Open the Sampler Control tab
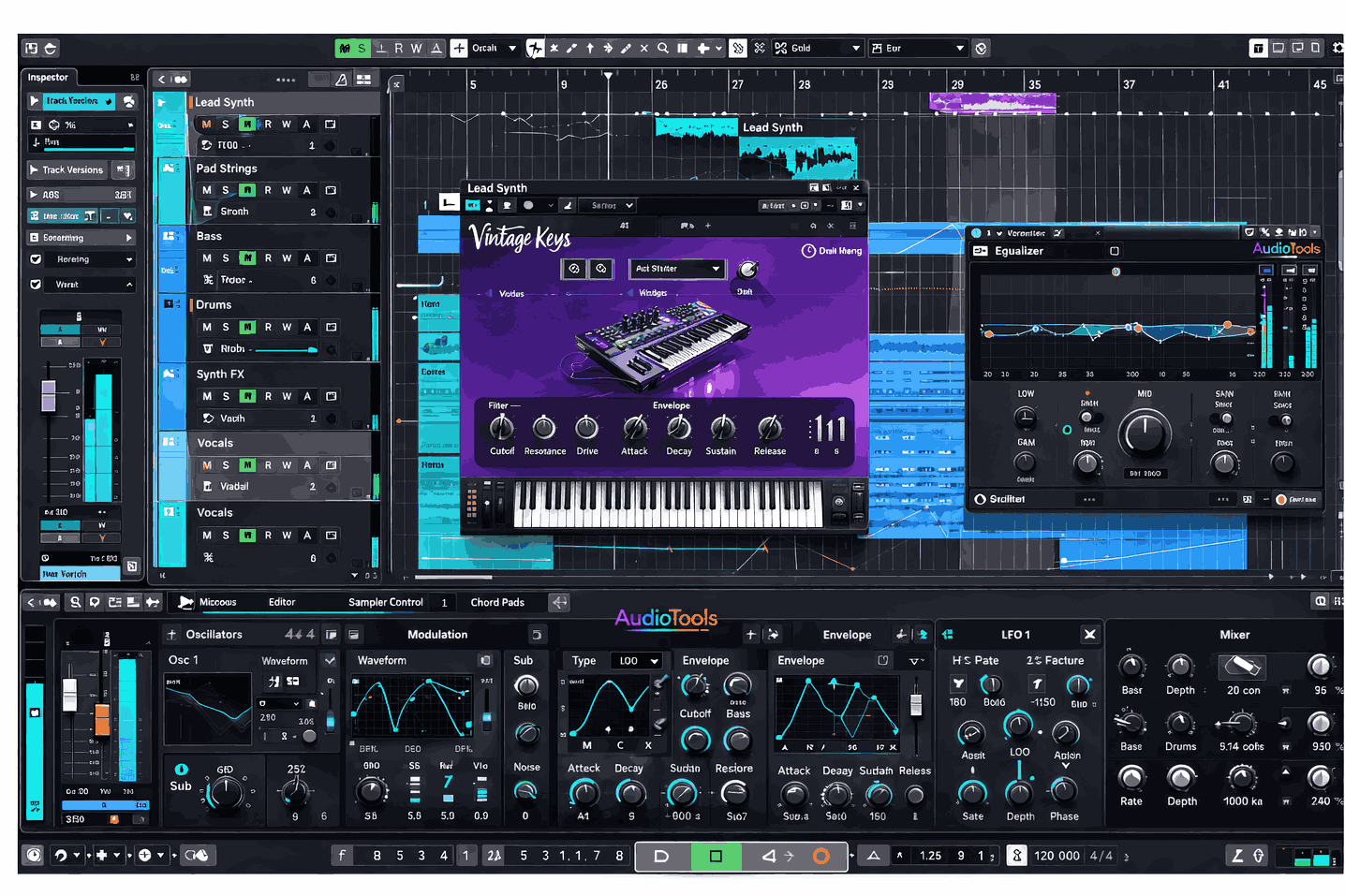The height and width of the screenshot is (896, 1345). (385, 602)
